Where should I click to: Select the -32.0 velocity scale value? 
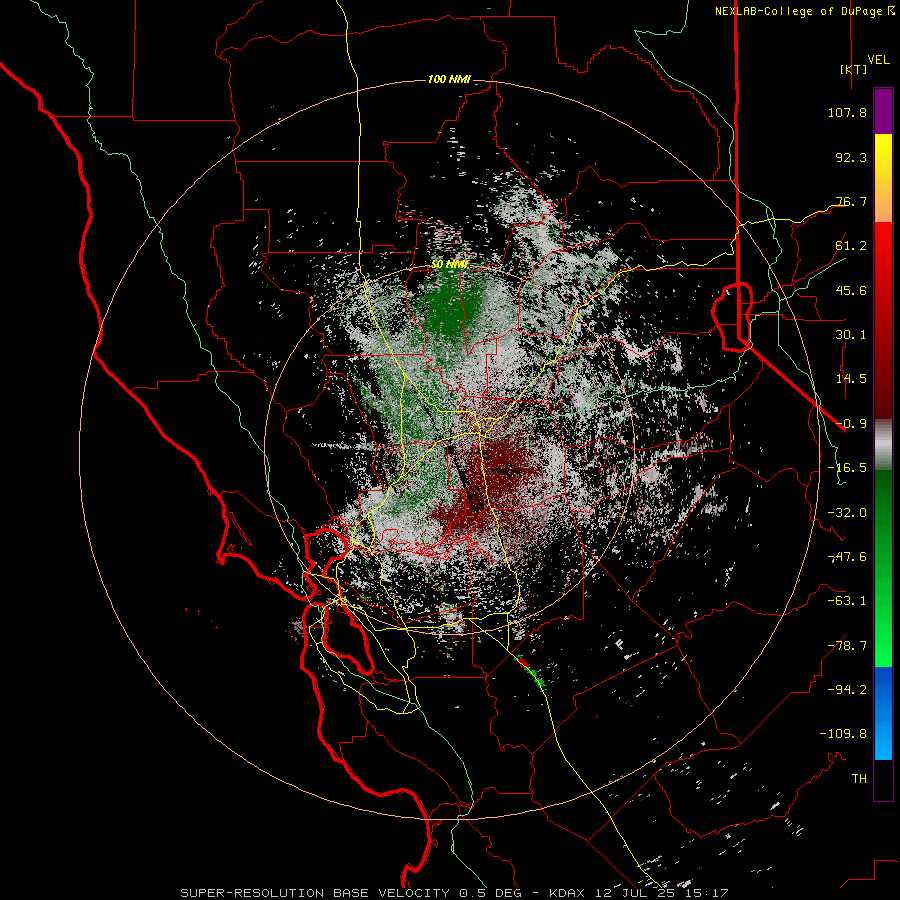(847, 513)
